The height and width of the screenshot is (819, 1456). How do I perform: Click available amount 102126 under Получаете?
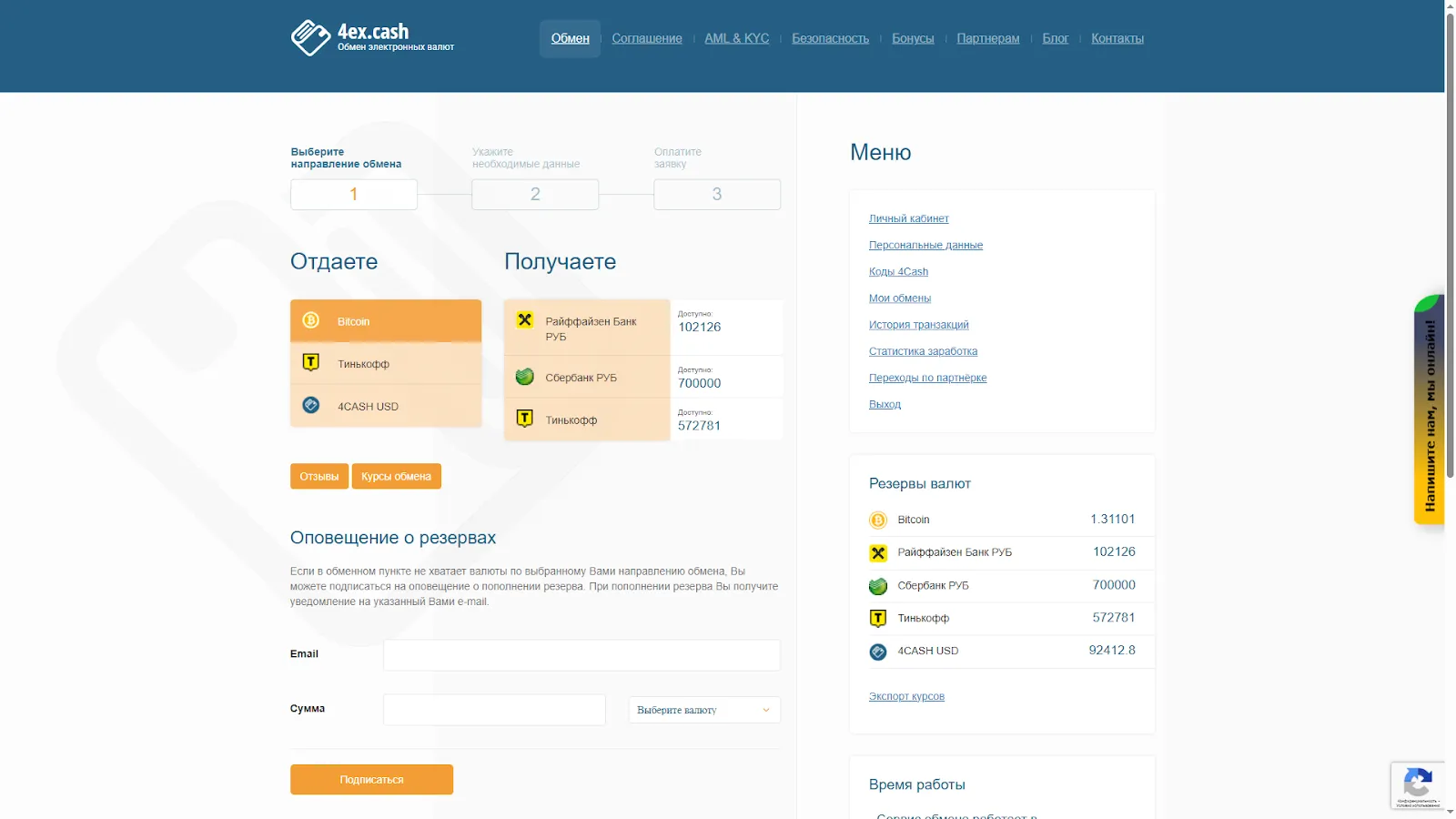pos(699,328)
